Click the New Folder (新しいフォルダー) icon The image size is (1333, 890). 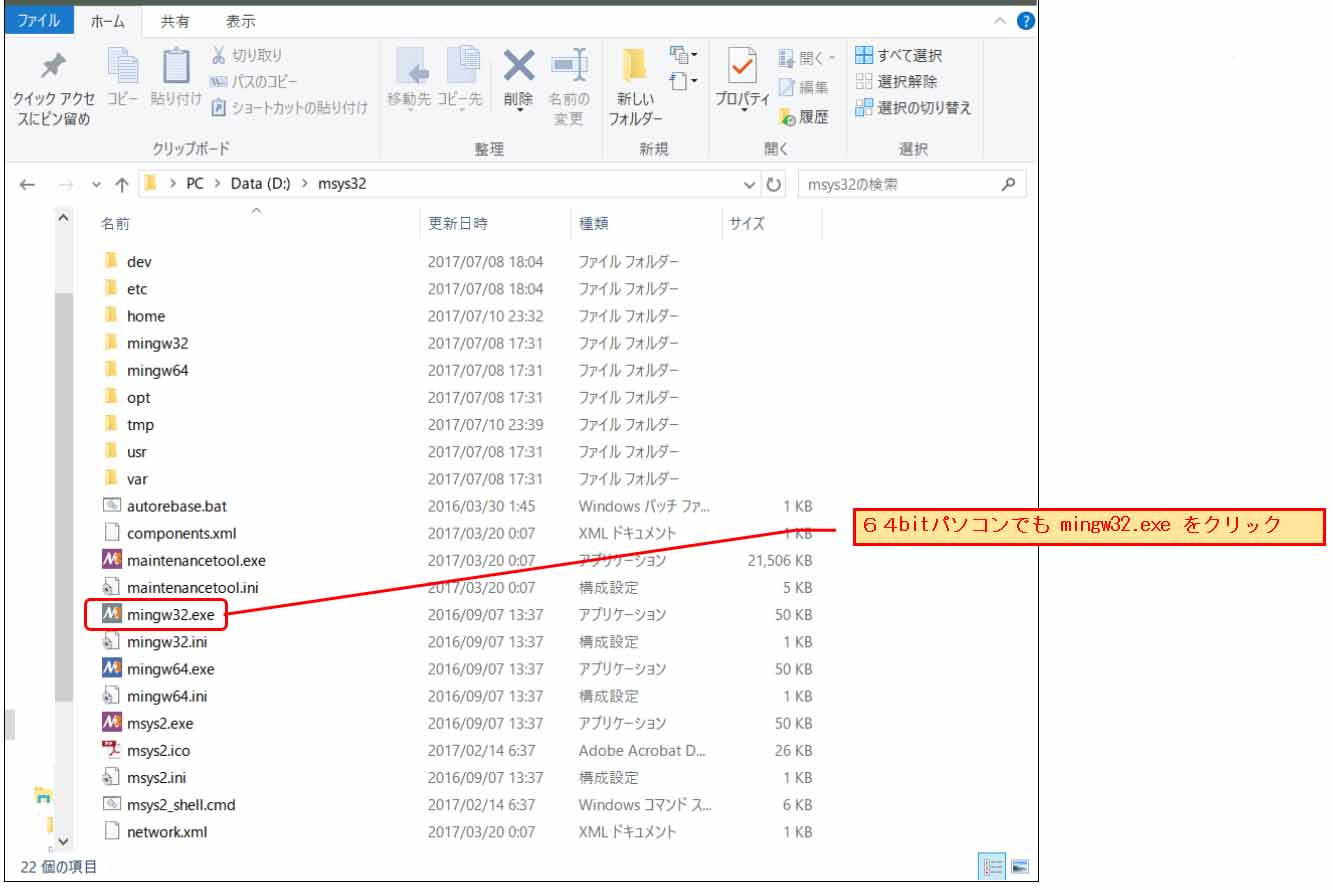click(634, 68)
